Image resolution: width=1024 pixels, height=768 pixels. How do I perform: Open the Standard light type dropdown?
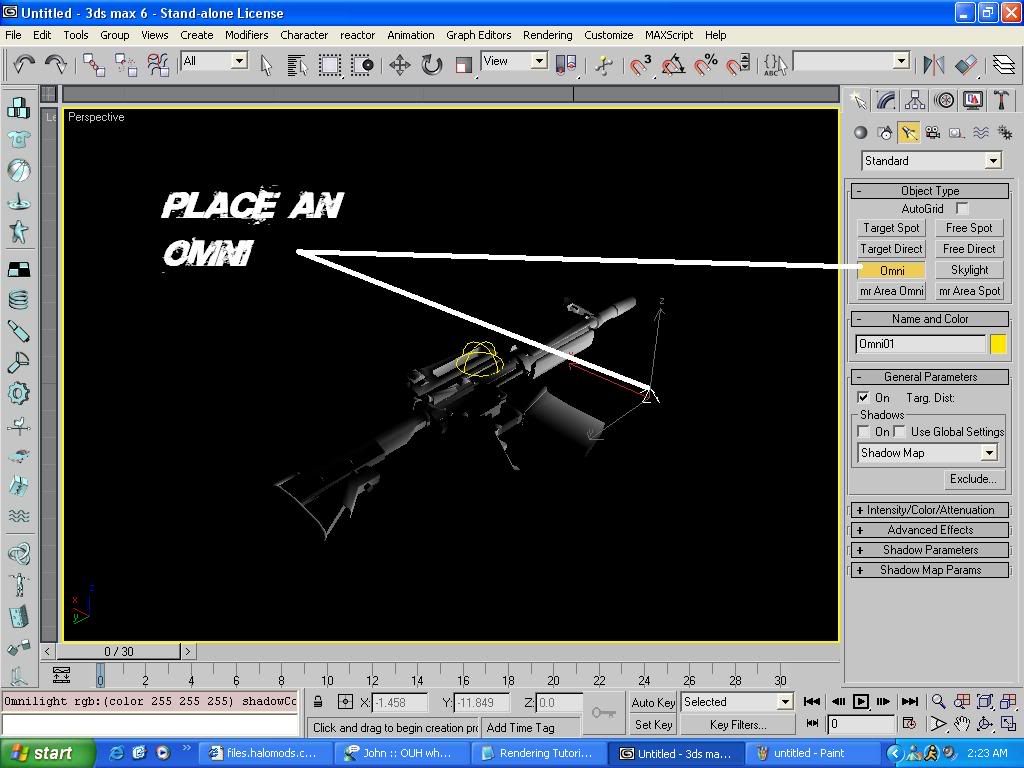(x=931, y=161)
